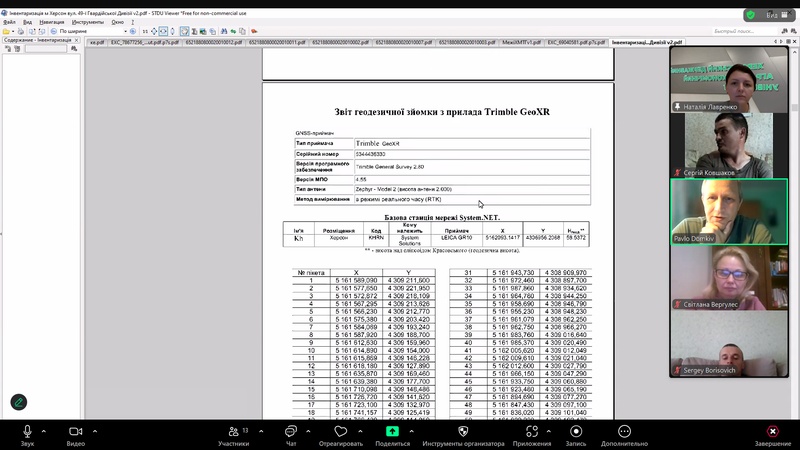Click the zoom out minus icon

[54, 31]
